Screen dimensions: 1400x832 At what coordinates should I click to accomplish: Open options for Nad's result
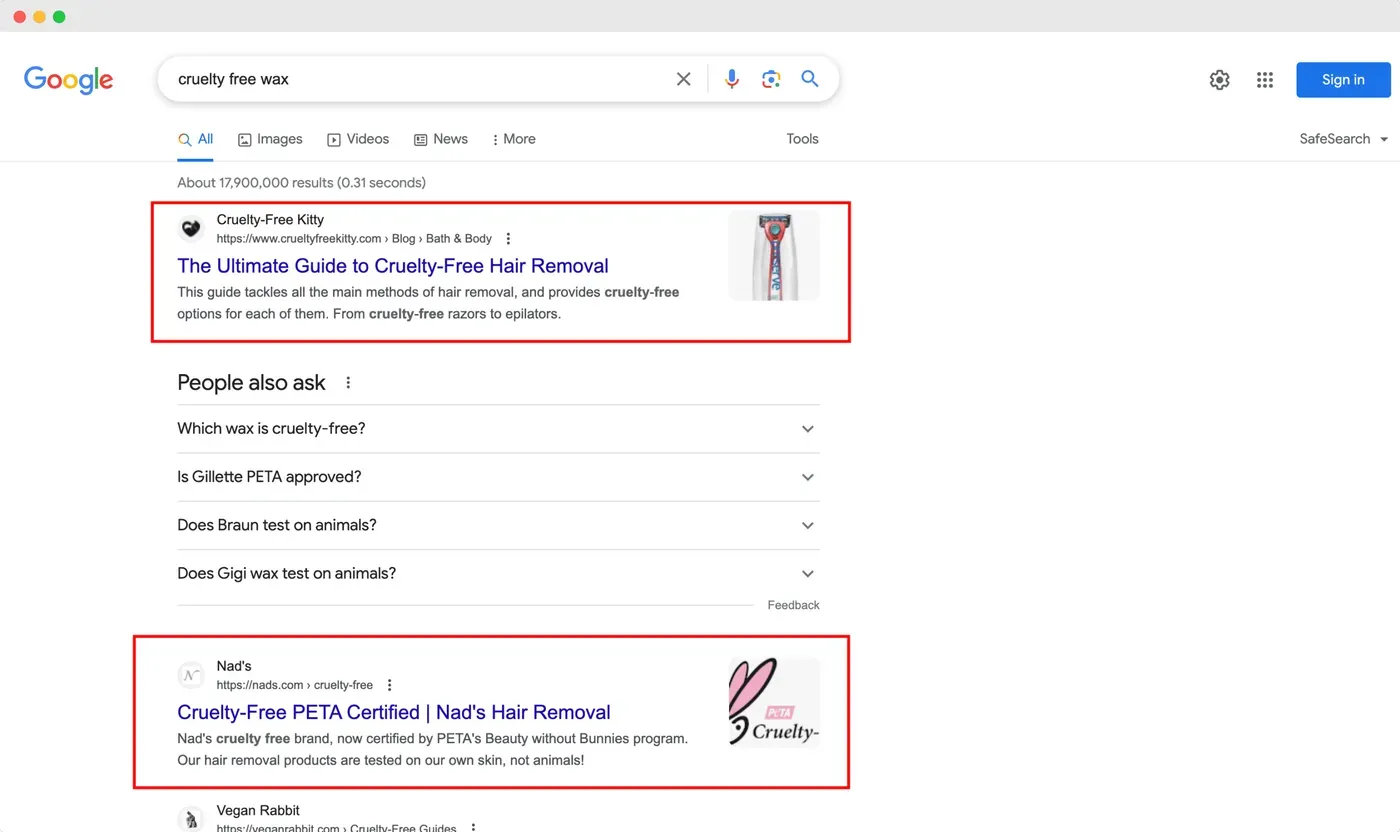[389, 685]
